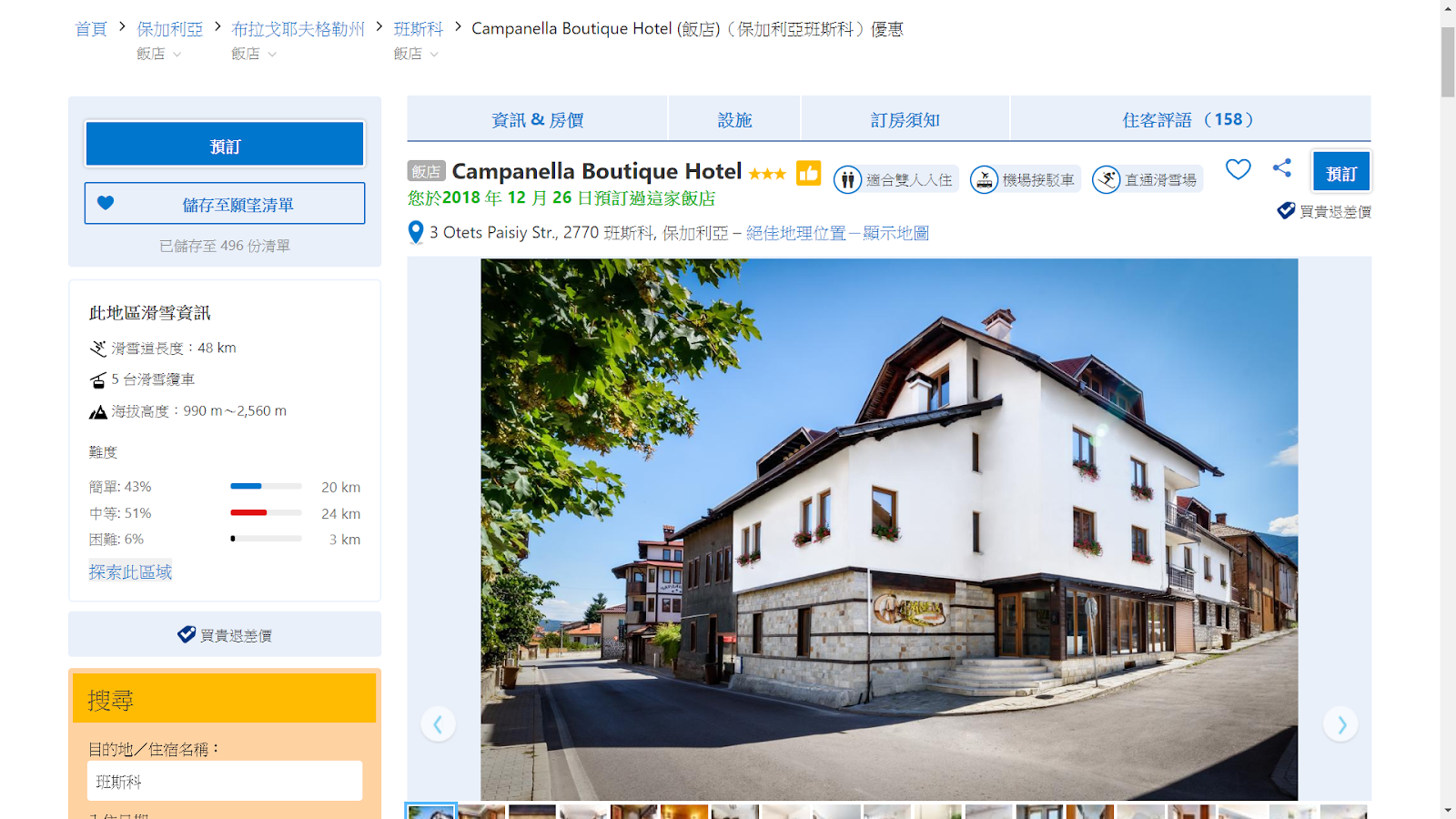Click the 困難: 6% label

tap(116, 540)
